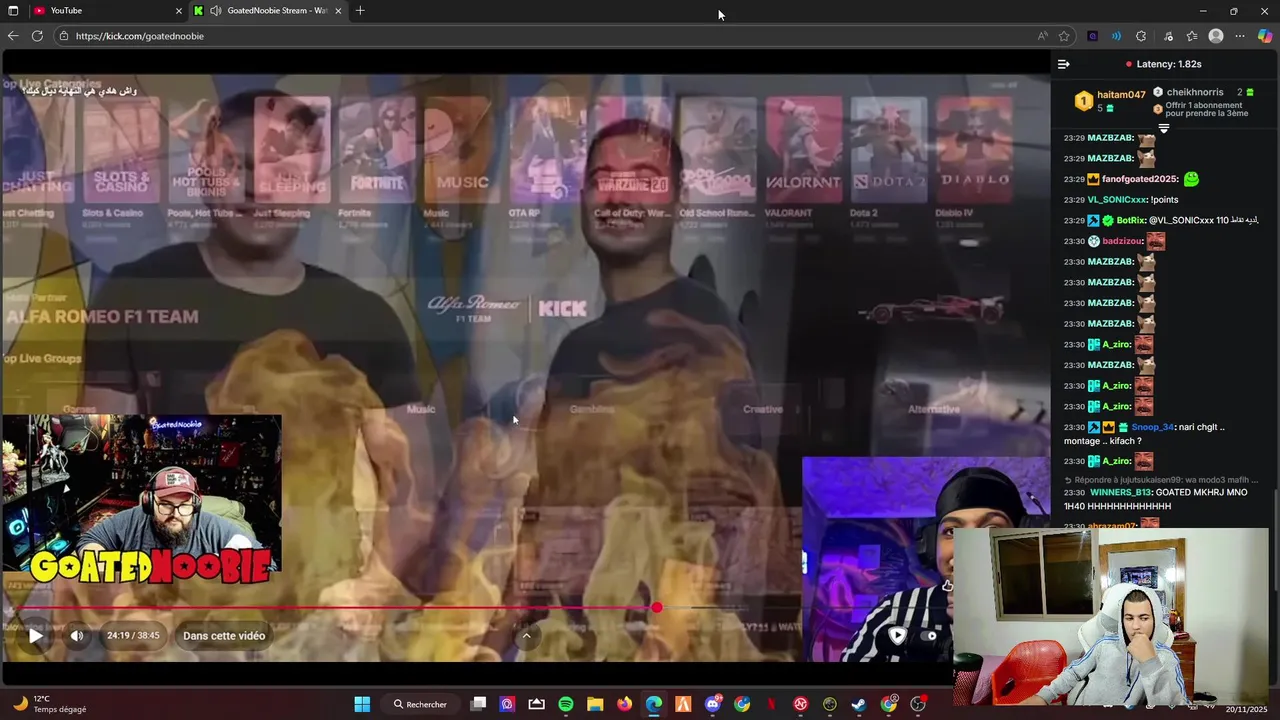Open Firefox from the taskbar
This screenshot has height=720, width=1280.
[x=625, y=704]
